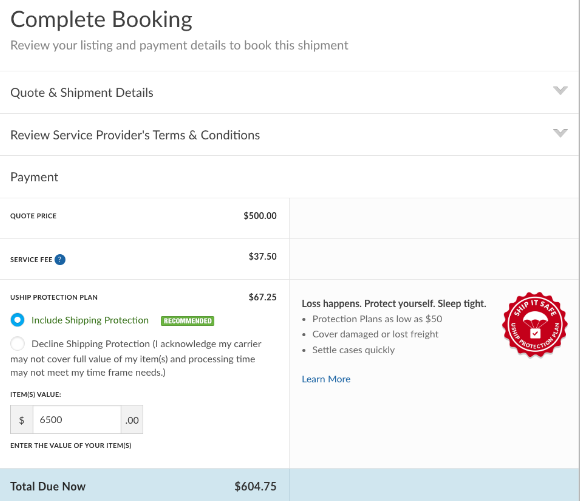Click the Include Shipping Protection label text
This screenshot has height=501, width=582.
pos(90,320)
